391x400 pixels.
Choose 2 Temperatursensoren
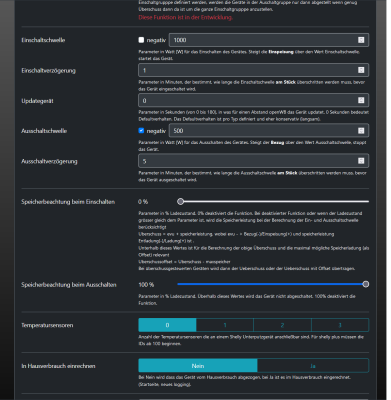click(x=282, y=325)
